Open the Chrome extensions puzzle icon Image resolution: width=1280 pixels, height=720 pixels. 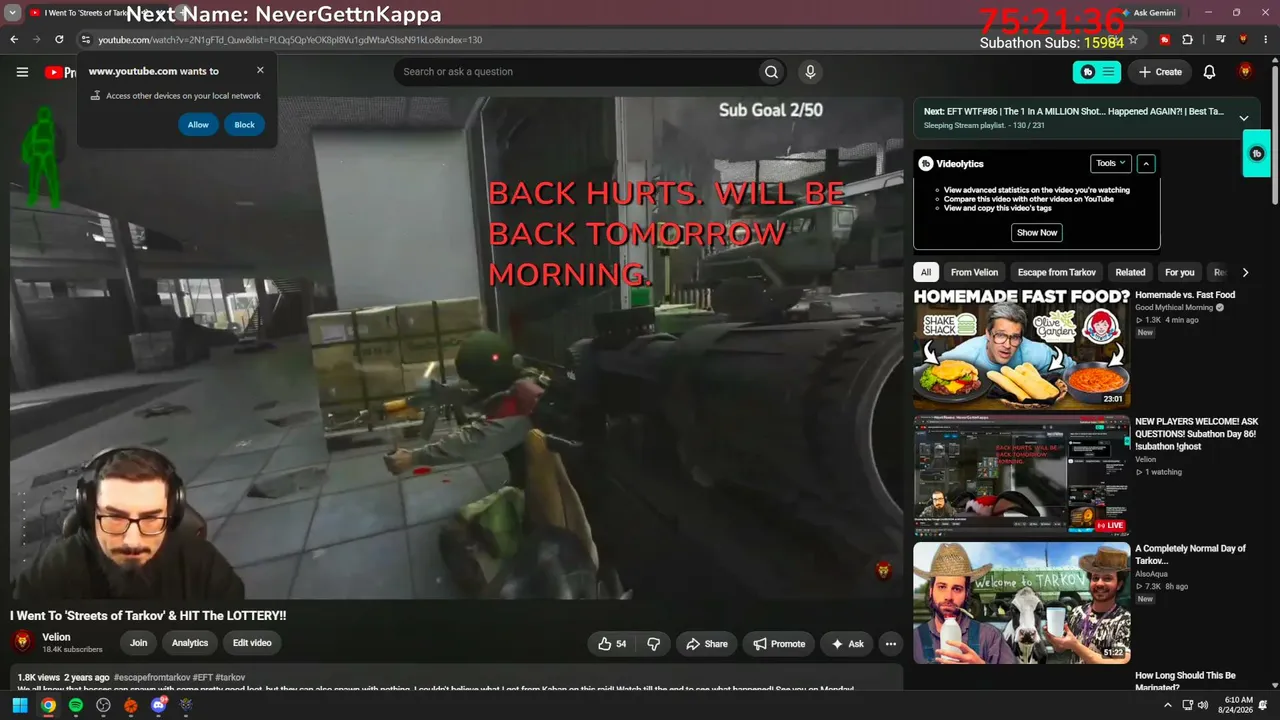point(1187,40)
